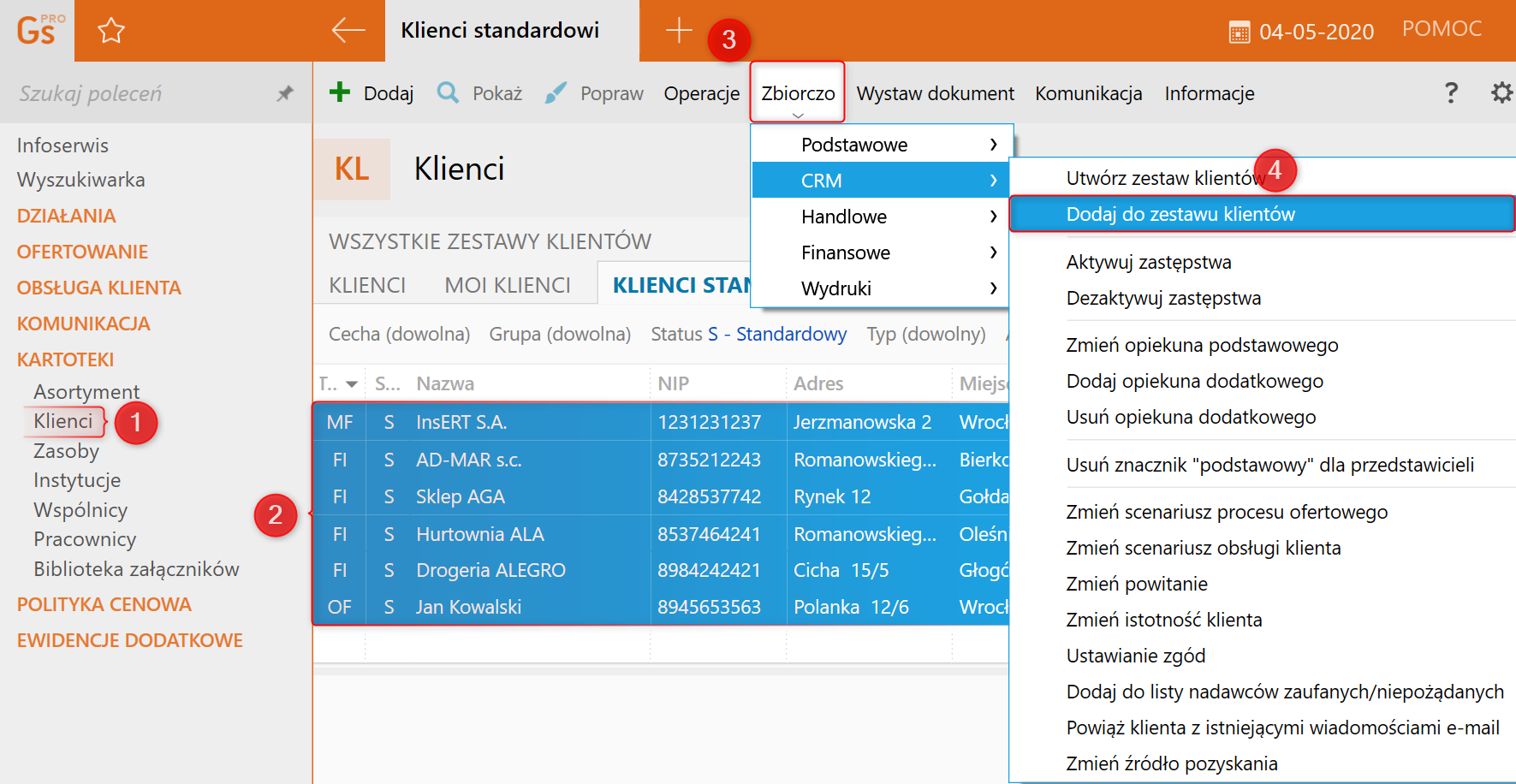Open Klienci under Kartoteki
The width and height of the screenshot is (1516, 784).
(63, 421)
